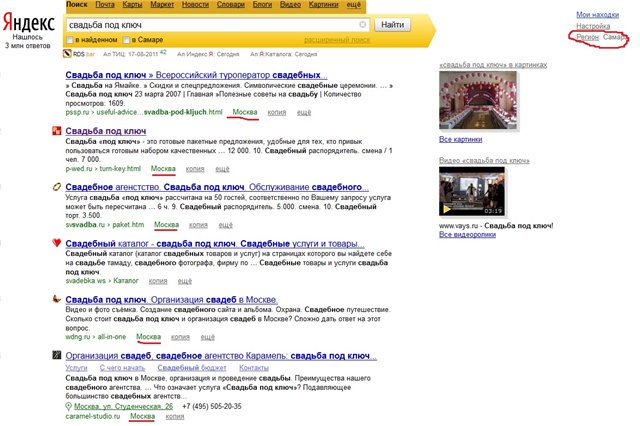The height and width of the screenshot is (426, 640).
Task: Expand 'ещё' for pssp.ru result
Action: pyautogui.click(x=304, y=112)
